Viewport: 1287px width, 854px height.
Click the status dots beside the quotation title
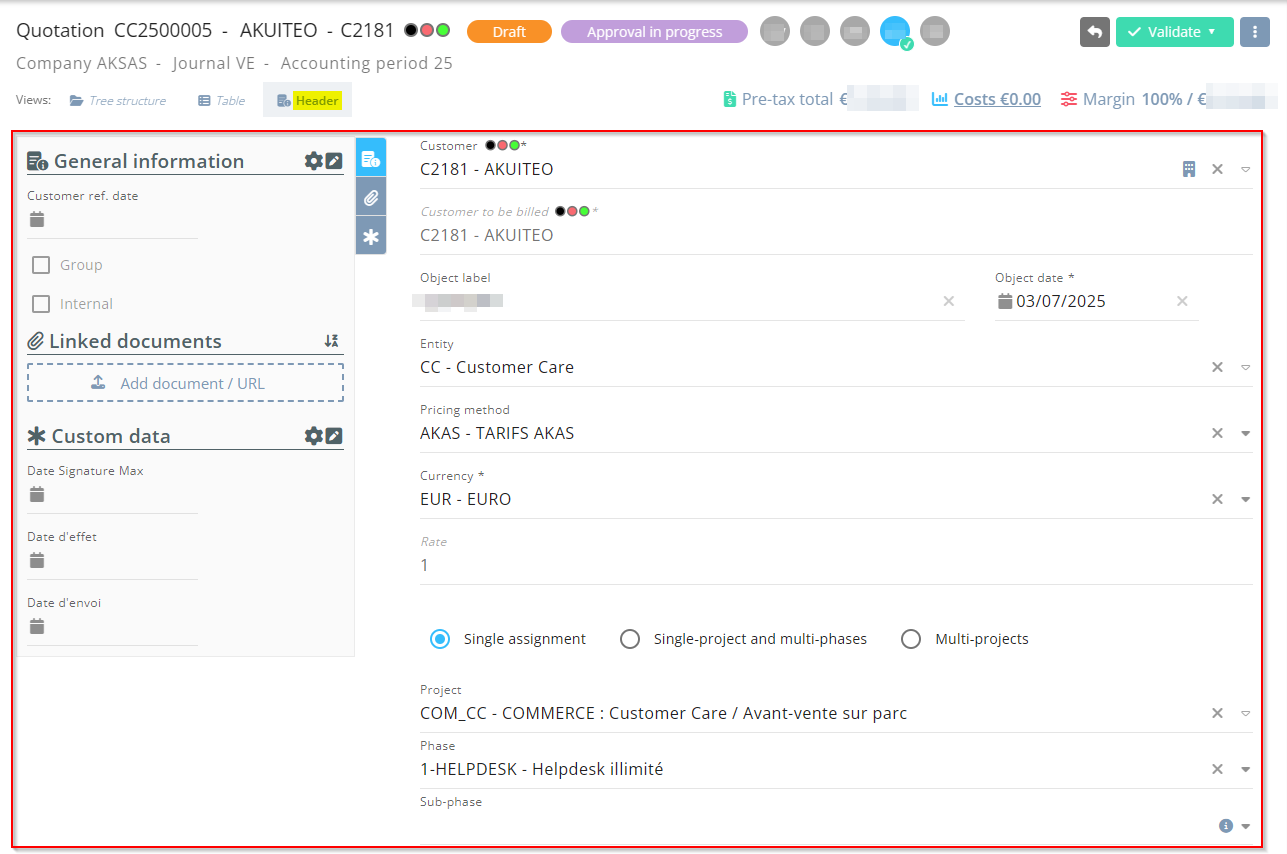427,30
